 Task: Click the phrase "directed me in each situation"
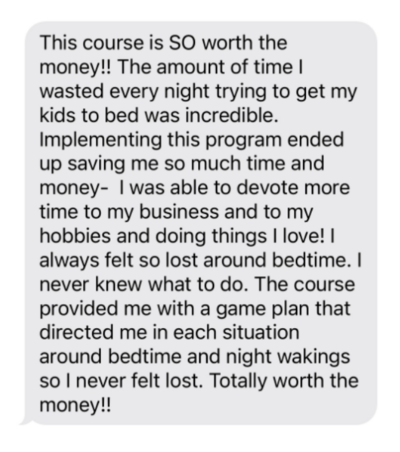[169, 333]
